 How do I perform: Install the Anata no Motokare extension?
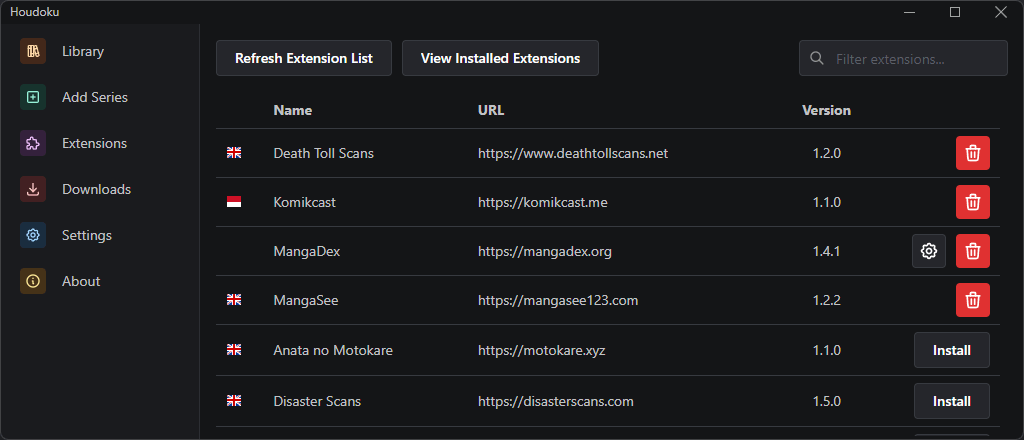[x=951, y=350]
